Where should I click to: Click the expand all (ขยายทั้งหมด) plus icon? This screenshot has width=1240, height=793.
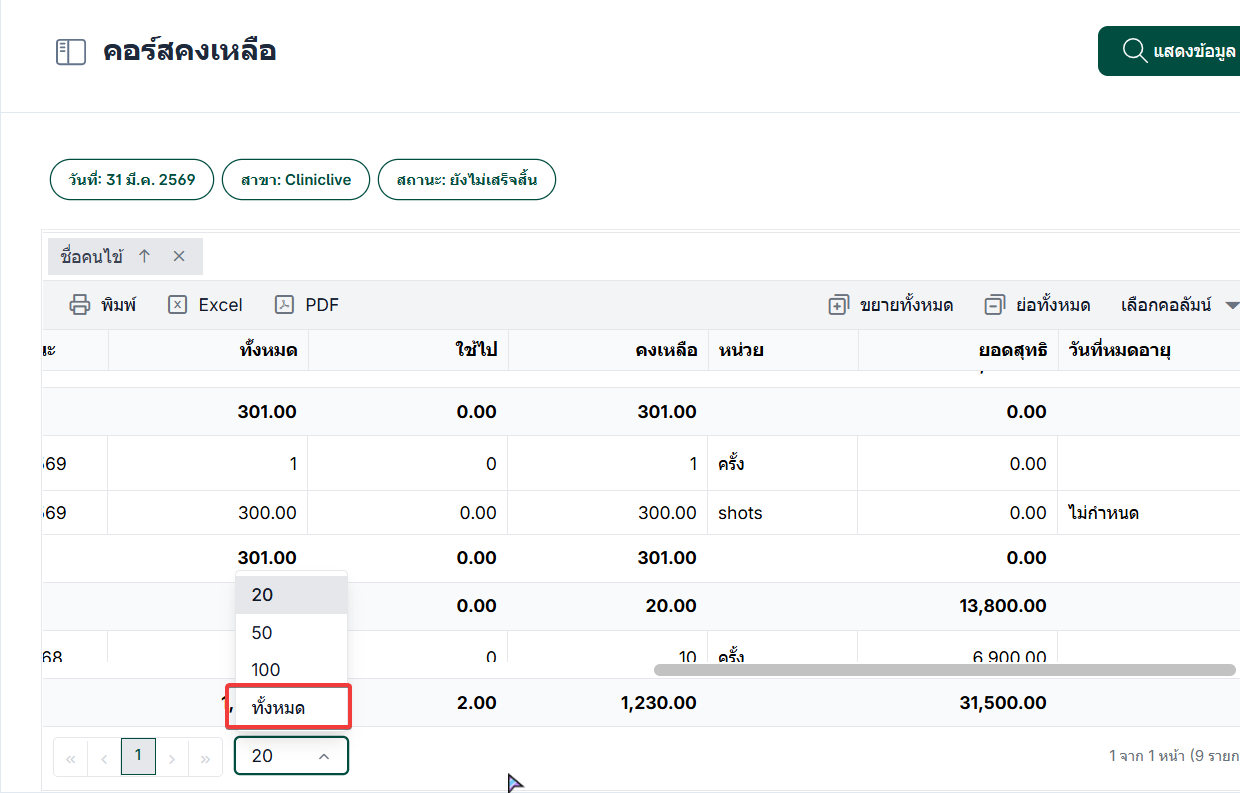pos(838,305)
